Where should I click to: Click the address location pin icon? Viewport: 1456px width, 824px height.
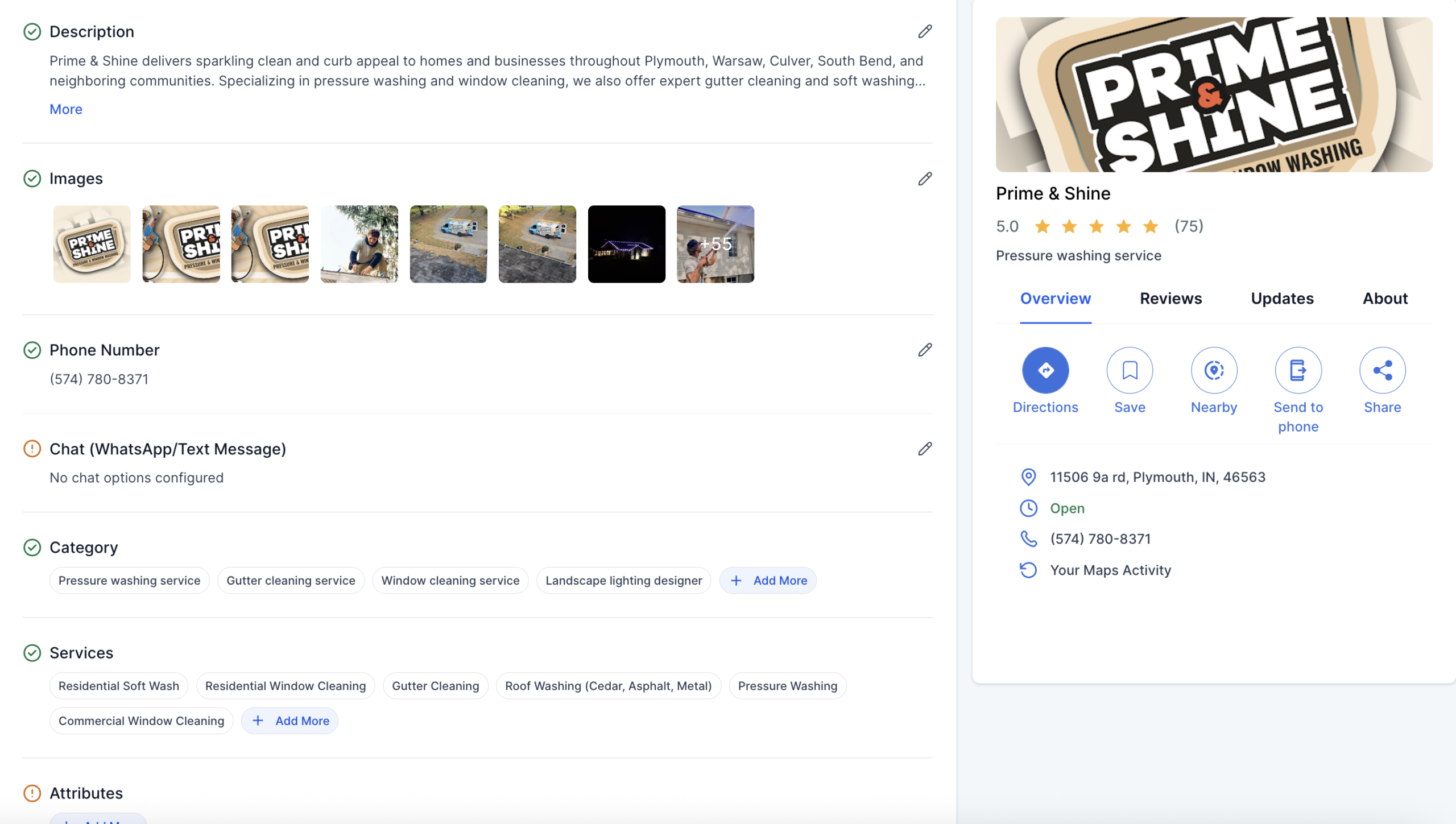coord(1028,477)
